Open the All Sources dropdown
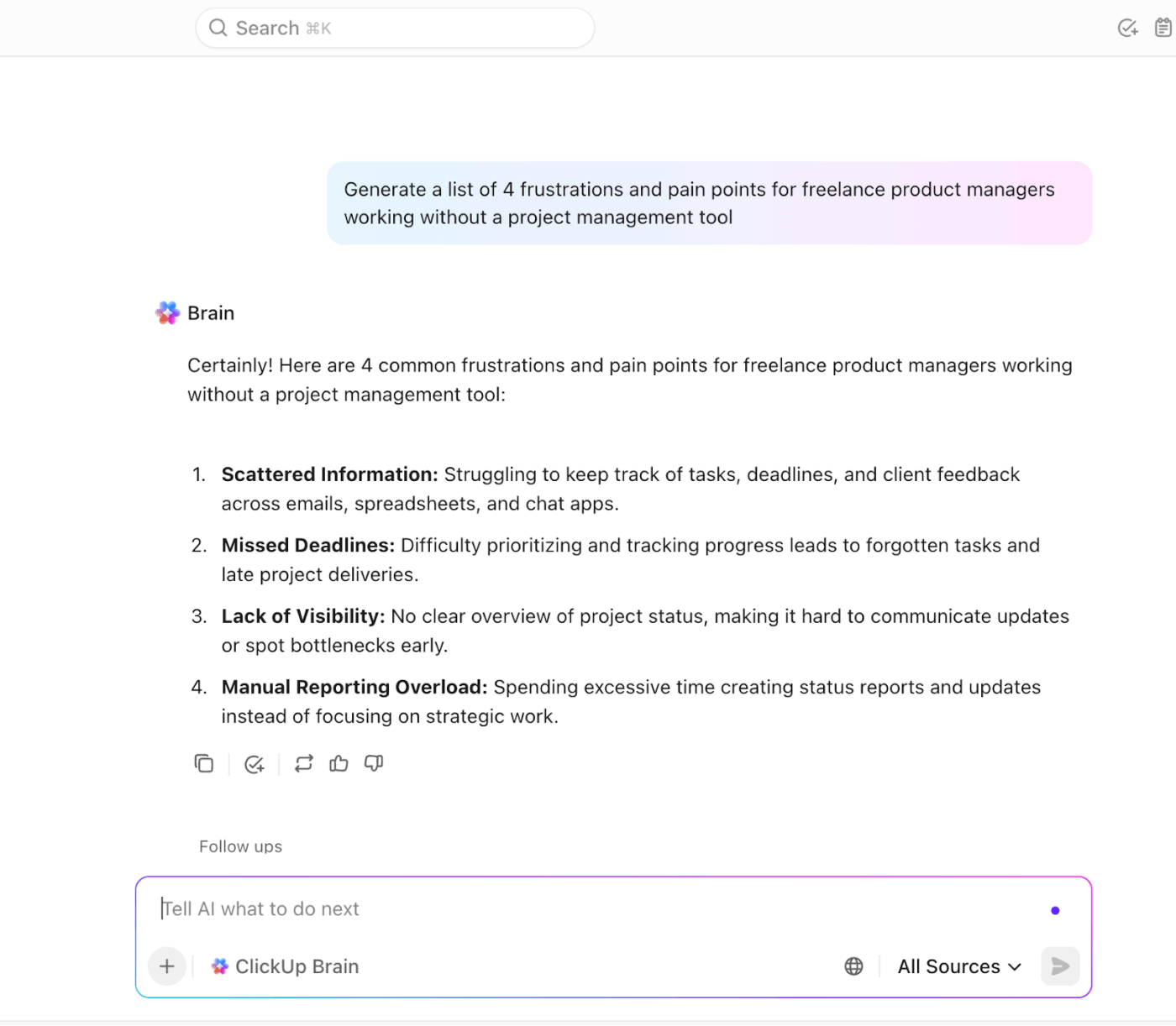Image resolution: width=1176 pixels, height=1026 pixels. coord(959,966)
